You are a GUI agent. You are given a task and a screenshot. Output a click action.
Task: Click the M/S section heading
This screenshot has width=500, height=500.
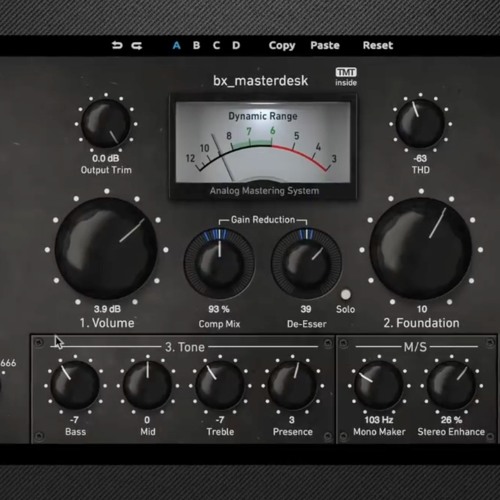(x=415, y=347)
